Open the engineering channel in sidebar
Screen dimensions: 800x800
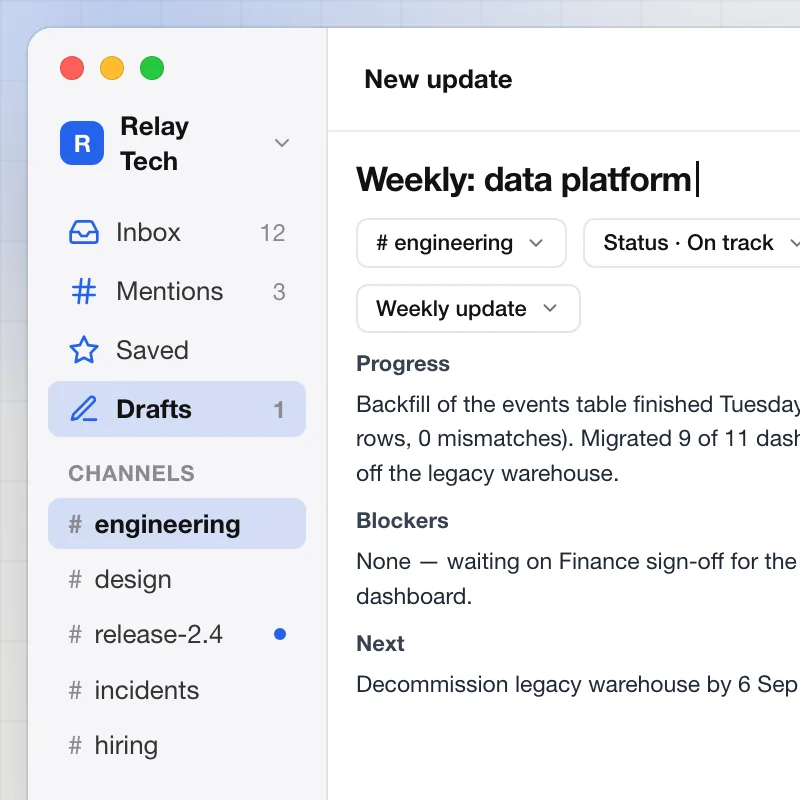coord(177,524)
